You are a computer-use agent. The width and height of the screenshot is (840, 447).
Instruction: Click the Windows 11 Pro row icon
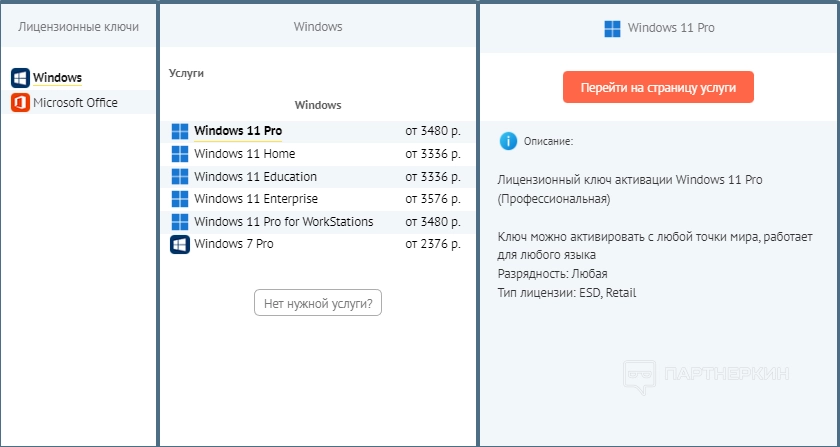pyautogui.click(x=180, y=131)
